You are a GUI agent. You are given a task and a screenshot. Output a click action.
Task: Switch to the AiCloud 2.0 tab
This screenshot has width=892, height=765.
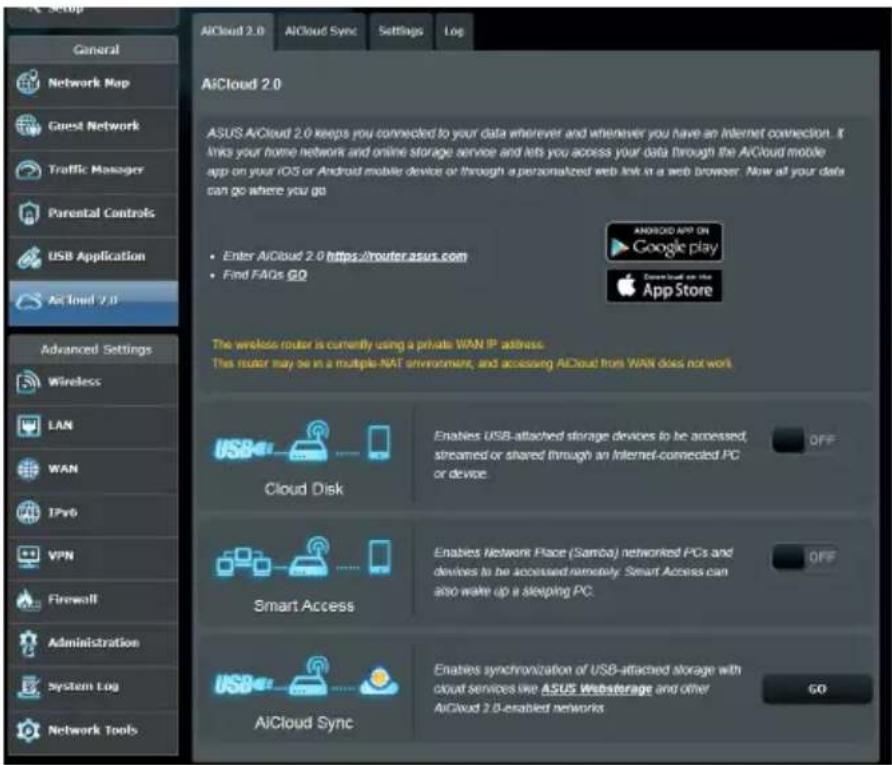pyautogui.click(x=233, y=31)
